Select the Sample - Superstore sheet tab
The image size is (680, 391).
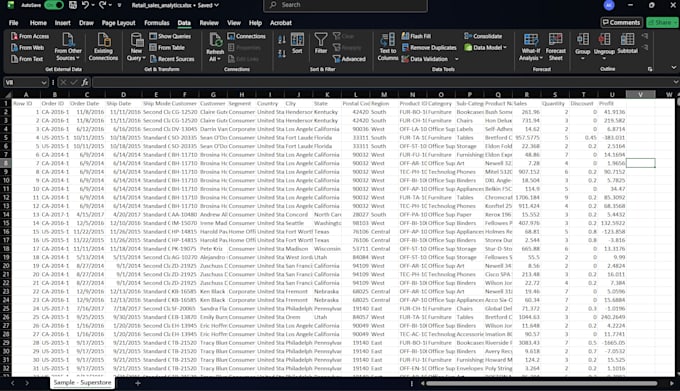click(82, 382)
